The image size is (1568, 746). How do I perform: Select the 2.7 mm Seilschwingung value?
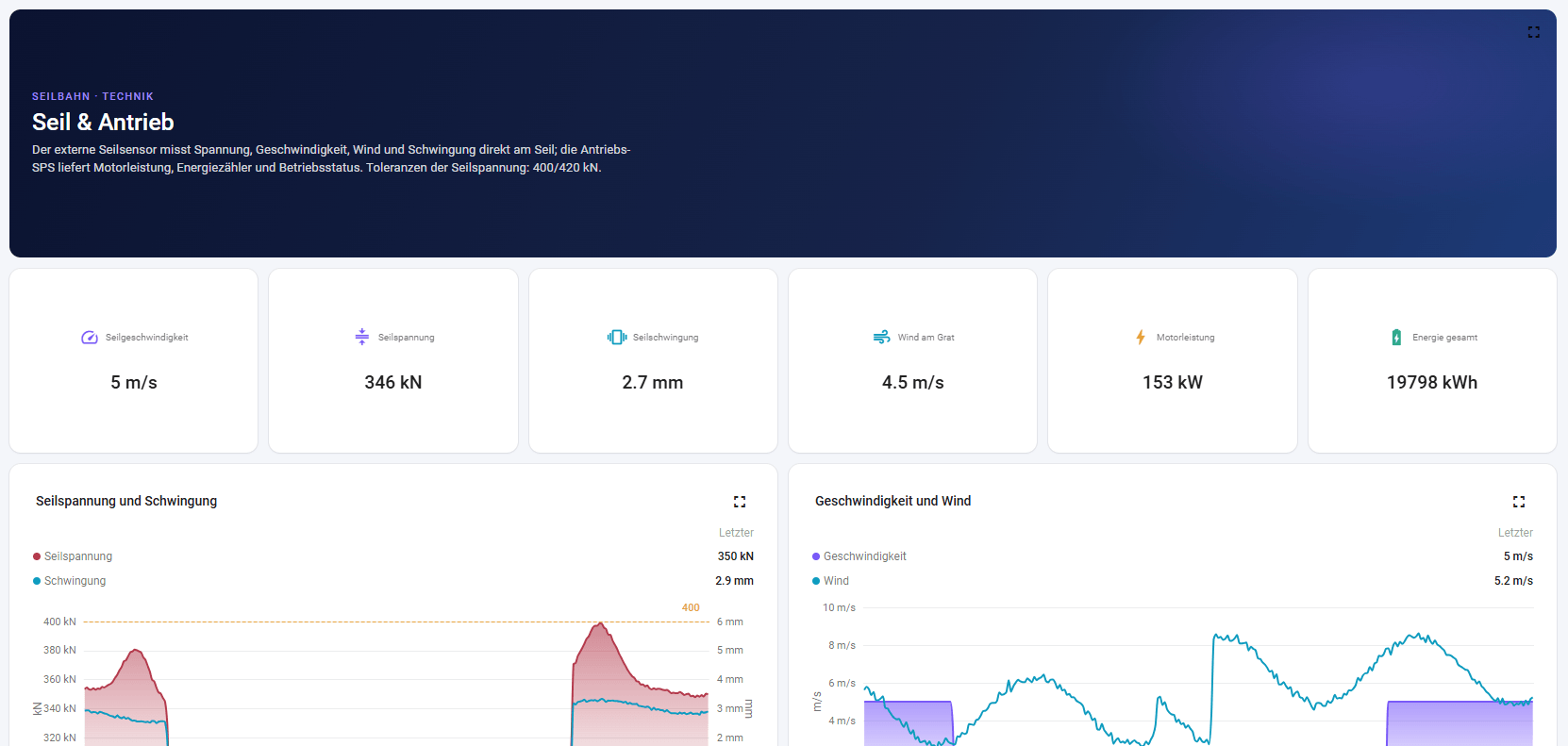tap(653, 383)
